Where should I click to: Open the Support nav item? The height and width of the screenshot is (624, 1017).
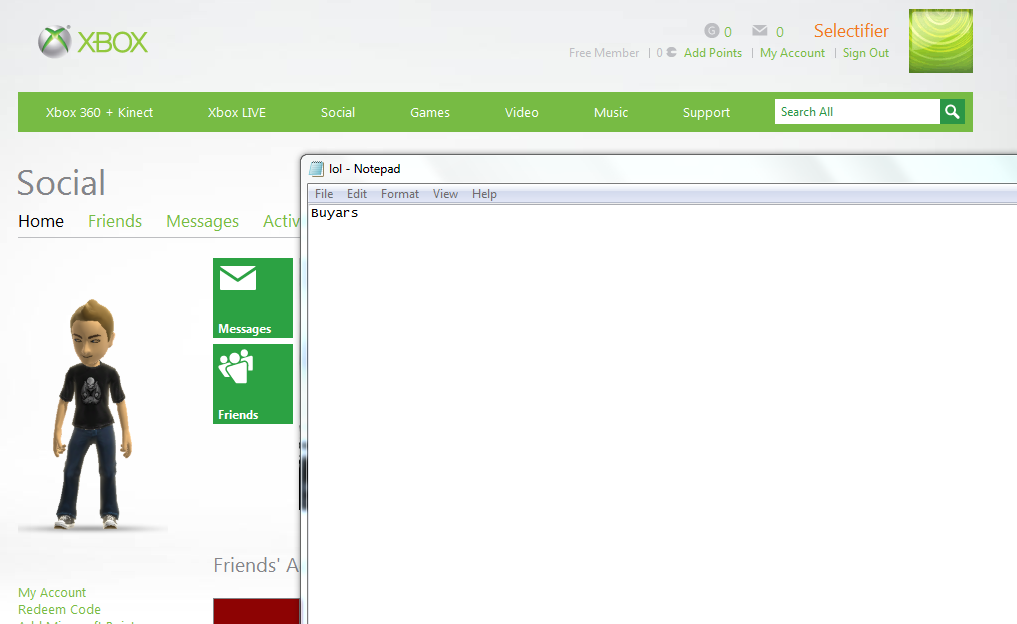pos(706,113)
